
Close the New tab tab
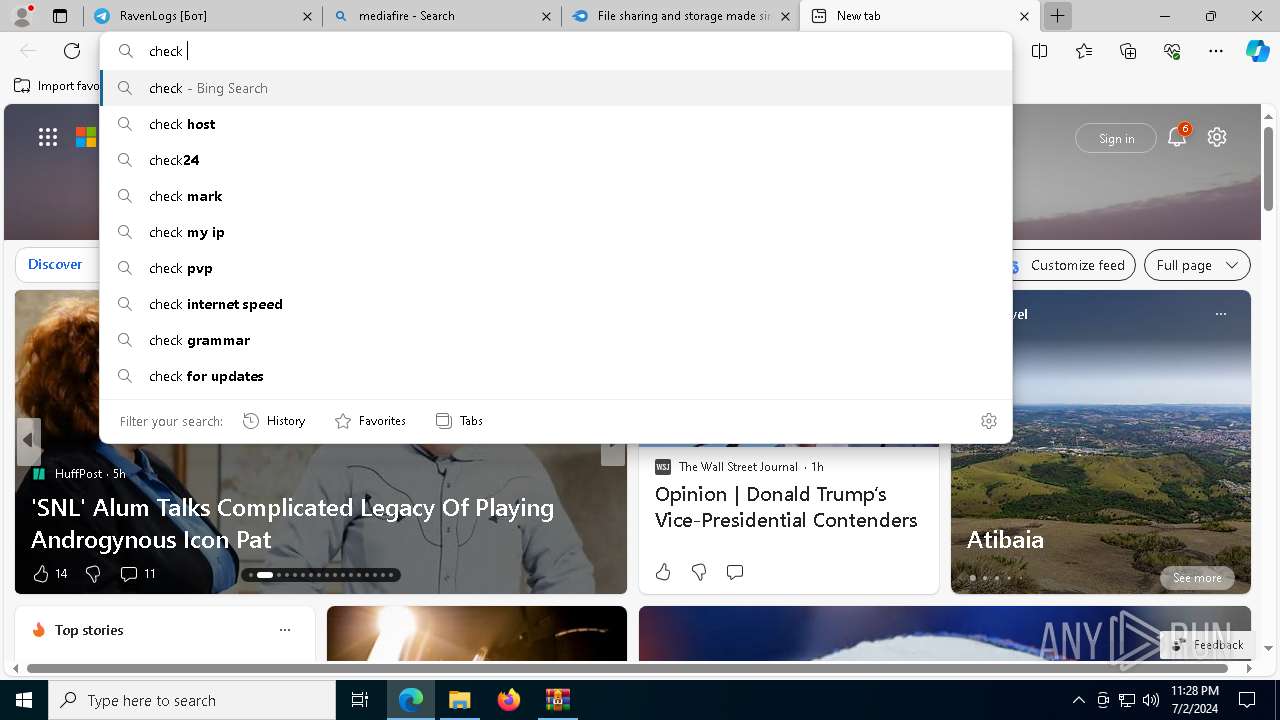tap(1024, 16)
